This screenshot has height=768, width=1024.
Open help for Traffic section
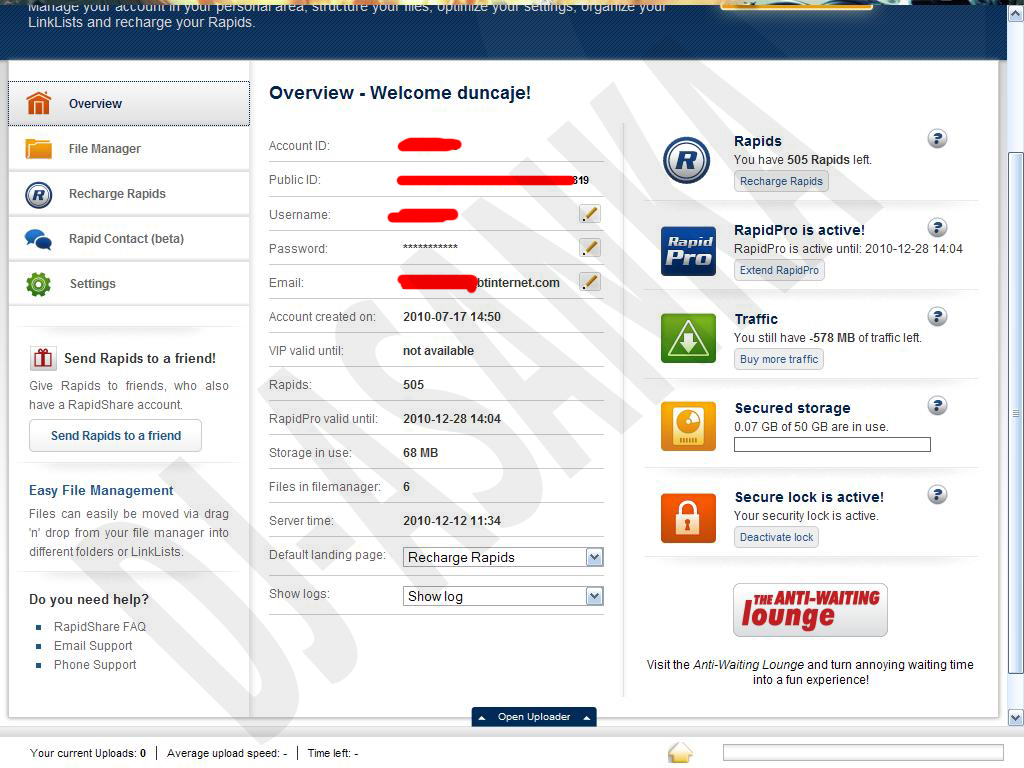click(x=937, y=317)
